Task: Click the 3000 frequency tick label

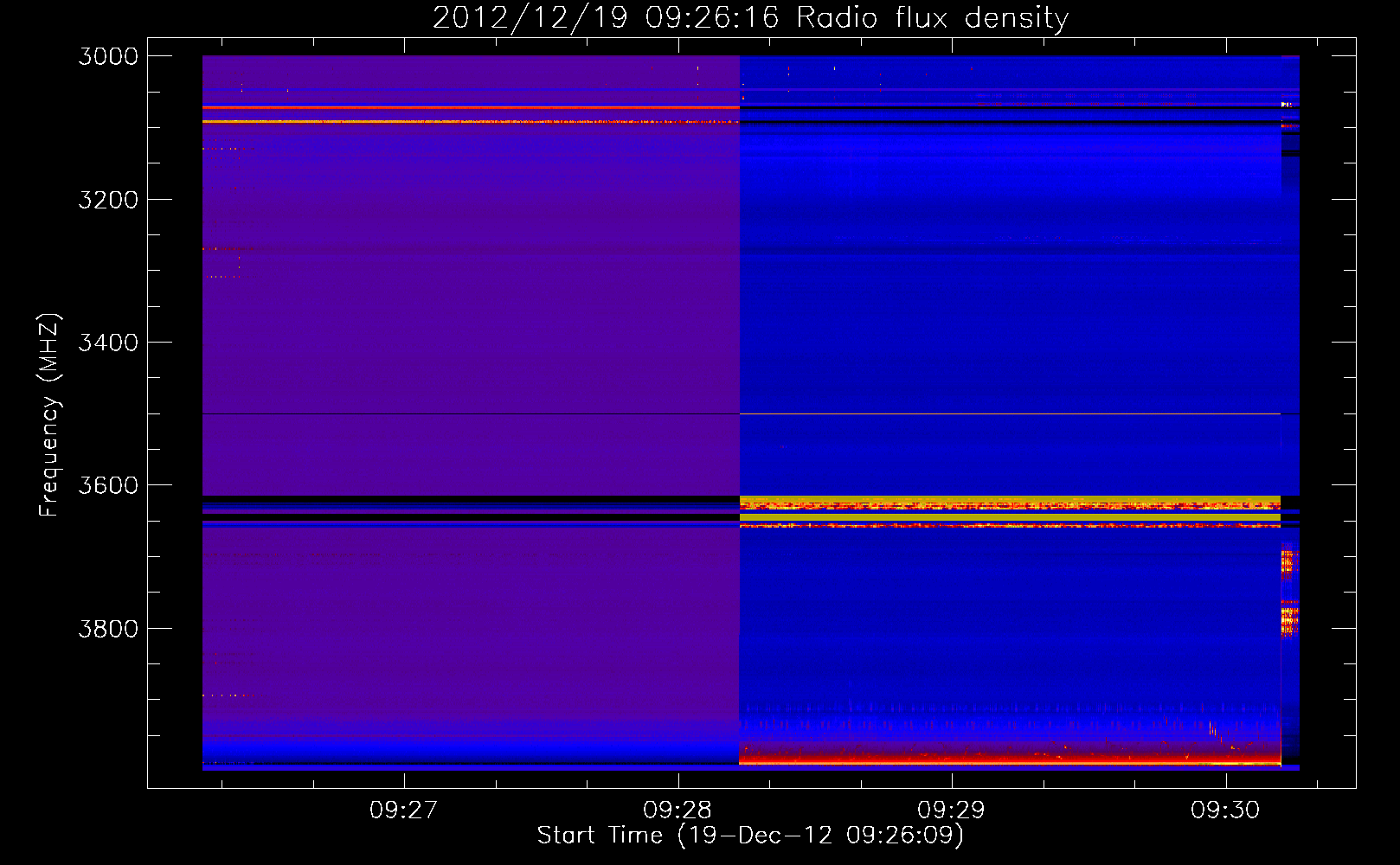Action: (x=108, y=56)
